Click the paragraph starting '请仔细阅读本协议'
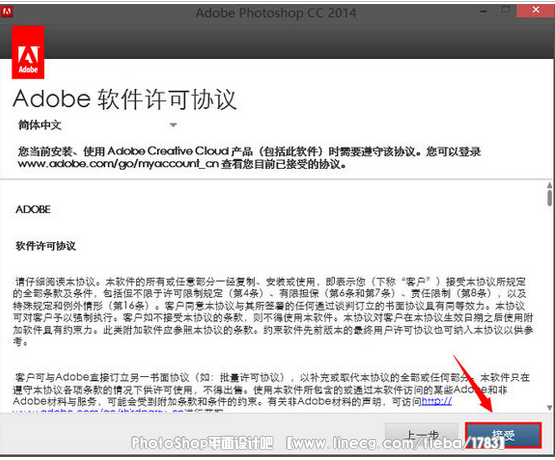The height and width of the screenshot is (460, 555). tap(273, 311)
